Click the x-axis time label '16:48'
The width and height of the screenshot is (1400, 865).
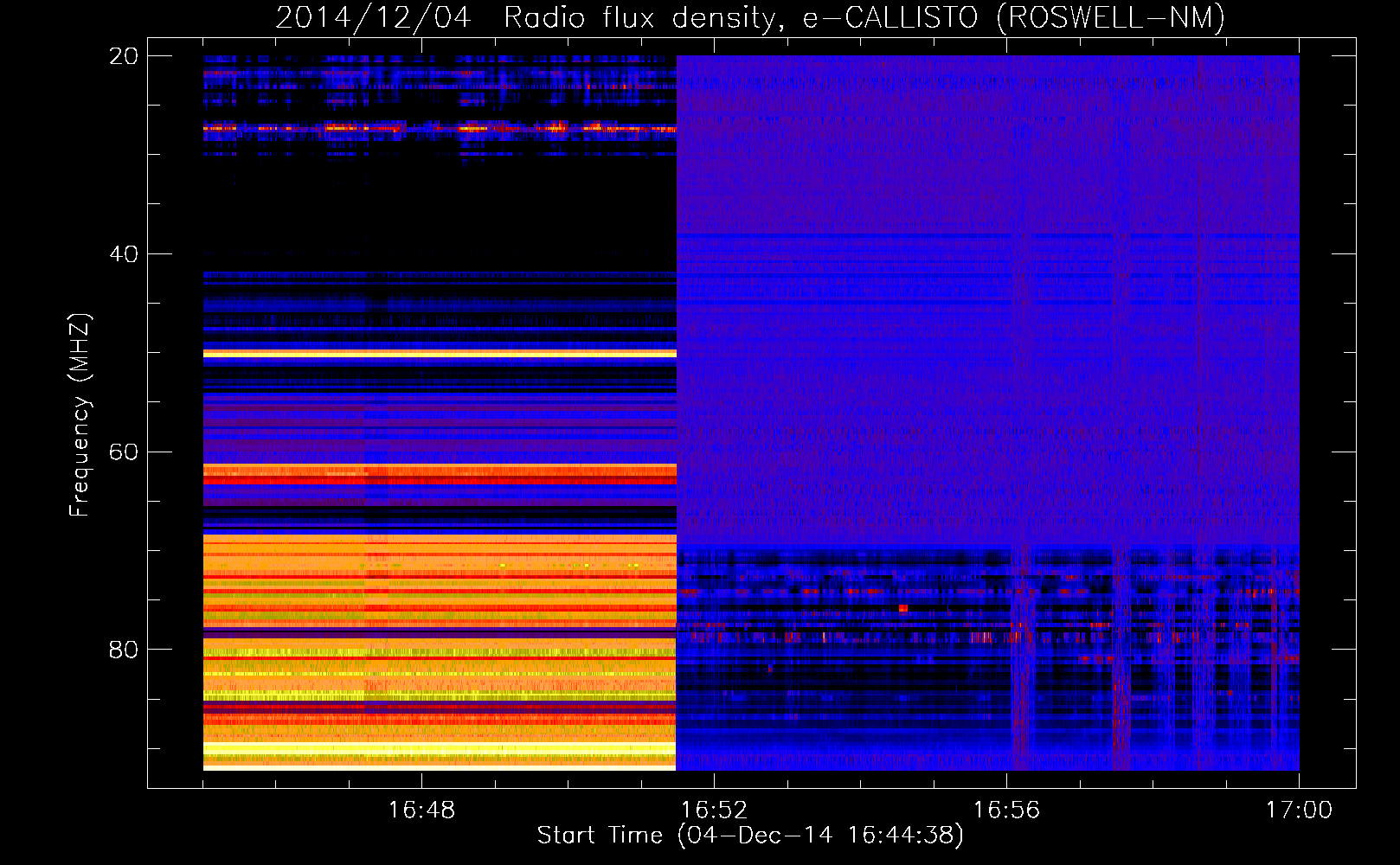(421, 811)
